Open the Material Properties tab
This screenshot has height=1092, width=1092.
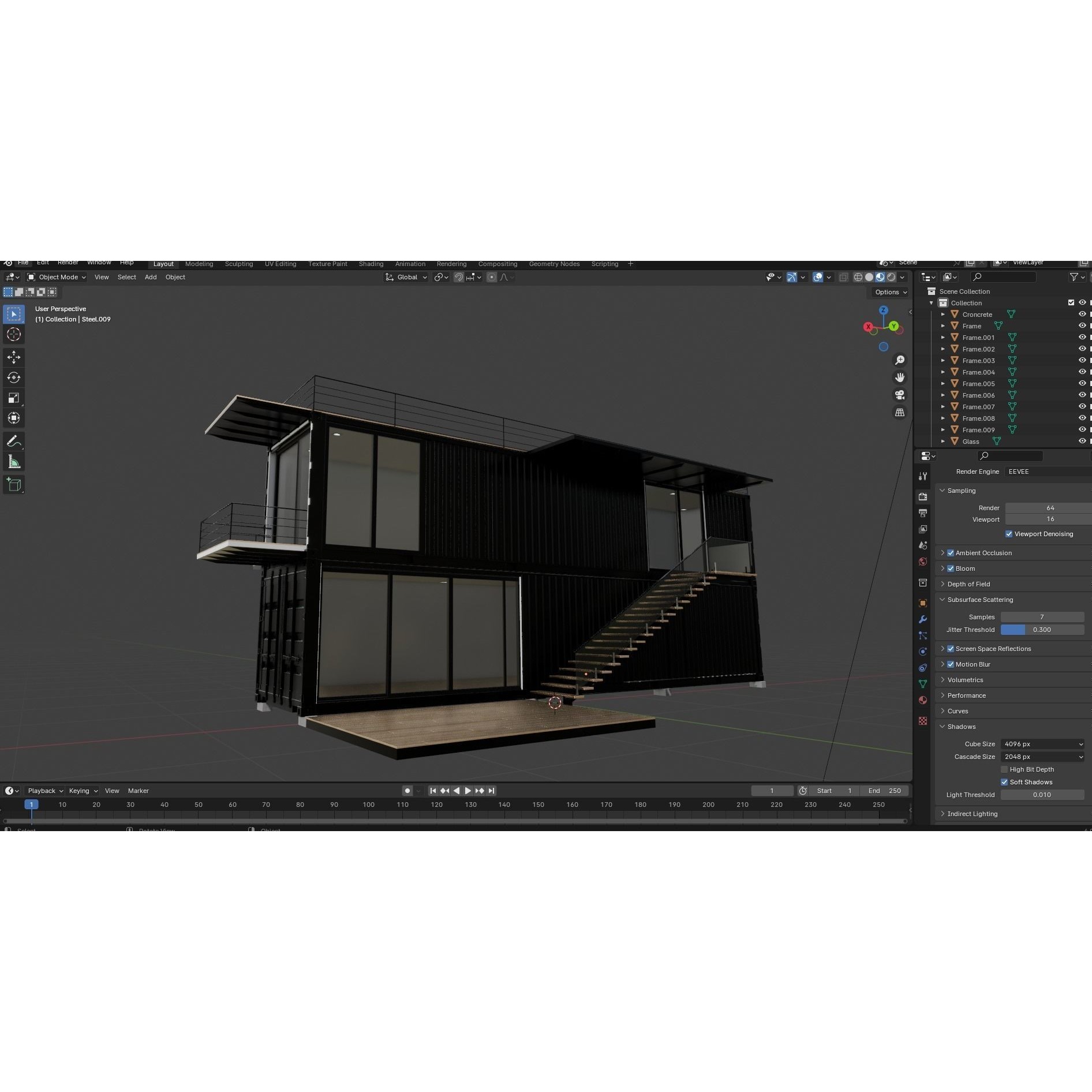pyautogui.click(x=923, y=700)
